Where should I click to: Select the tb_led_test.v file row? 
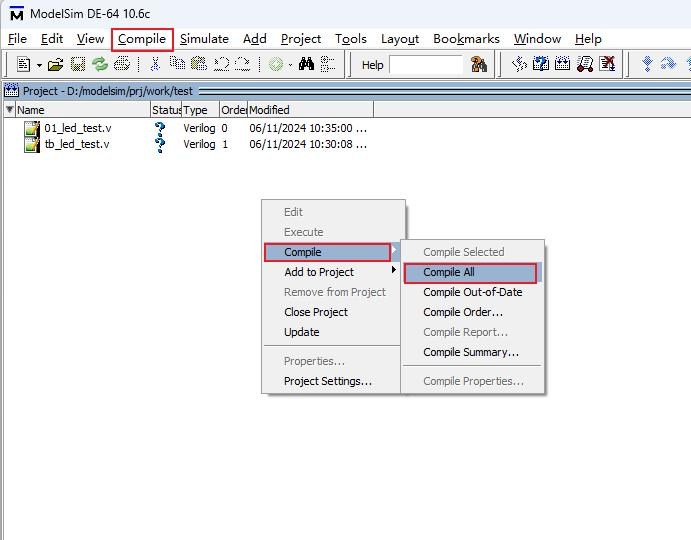[x=195, y=144]
